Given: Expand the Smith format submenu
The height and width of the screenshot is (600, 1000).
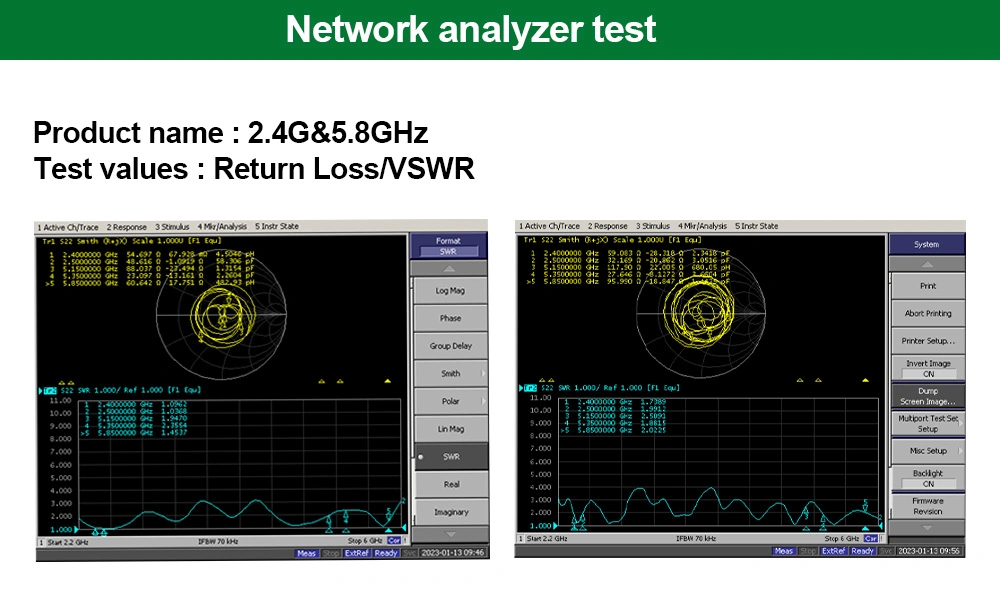Looking at the screenshot, I should pos(450,373).
